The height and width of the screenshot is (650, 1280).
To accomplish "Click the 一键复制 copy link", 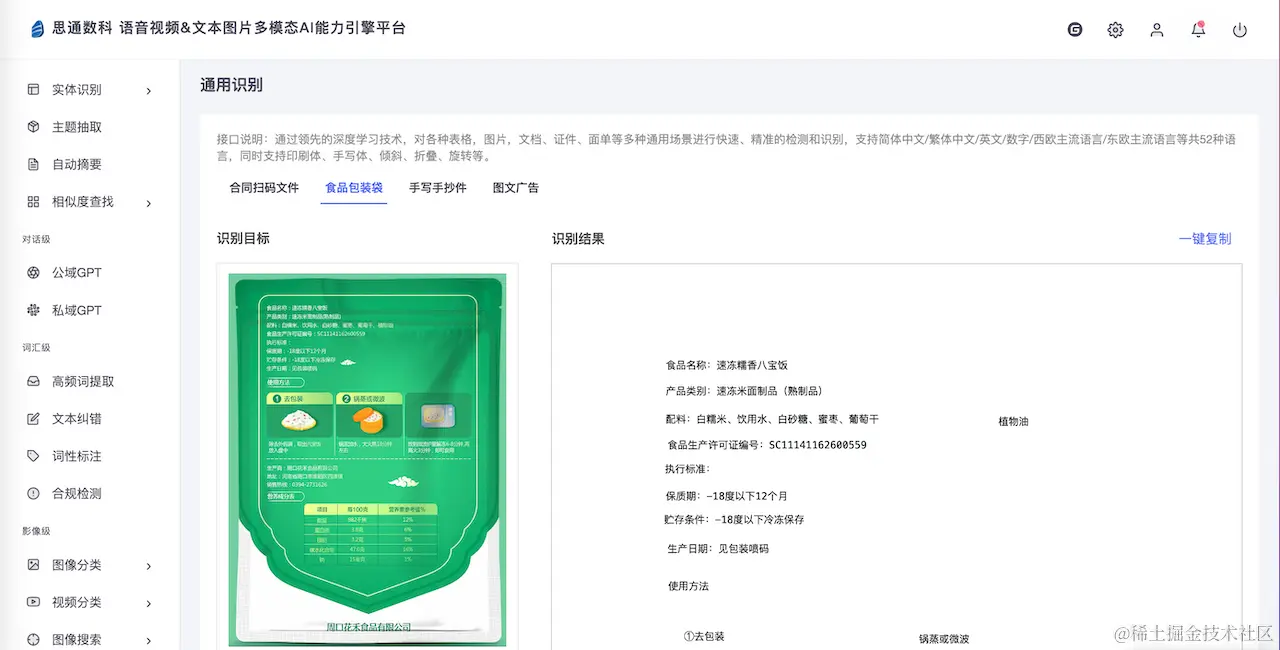I will pos(1205,238).
